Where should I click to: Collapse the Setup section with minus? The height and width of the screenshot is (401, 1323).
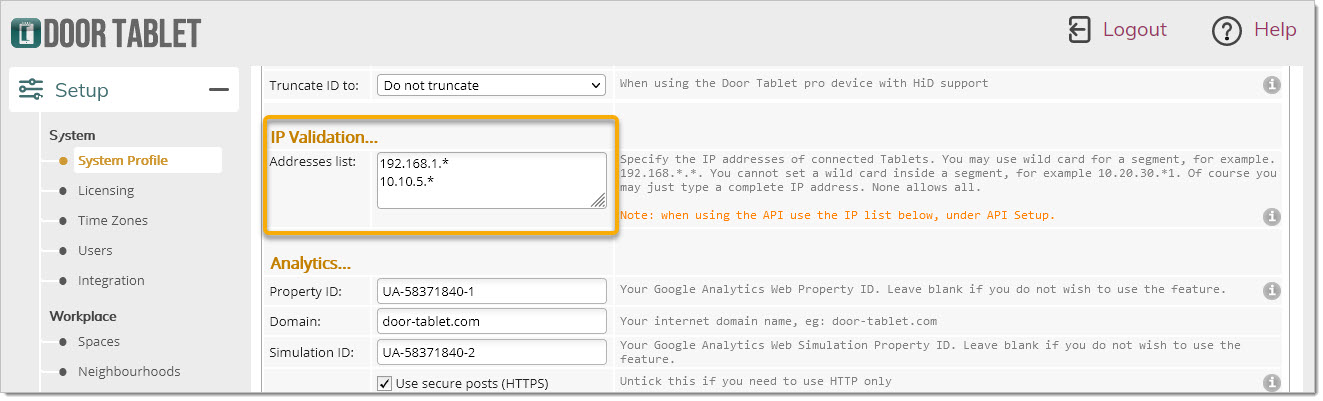click(218, 90)
